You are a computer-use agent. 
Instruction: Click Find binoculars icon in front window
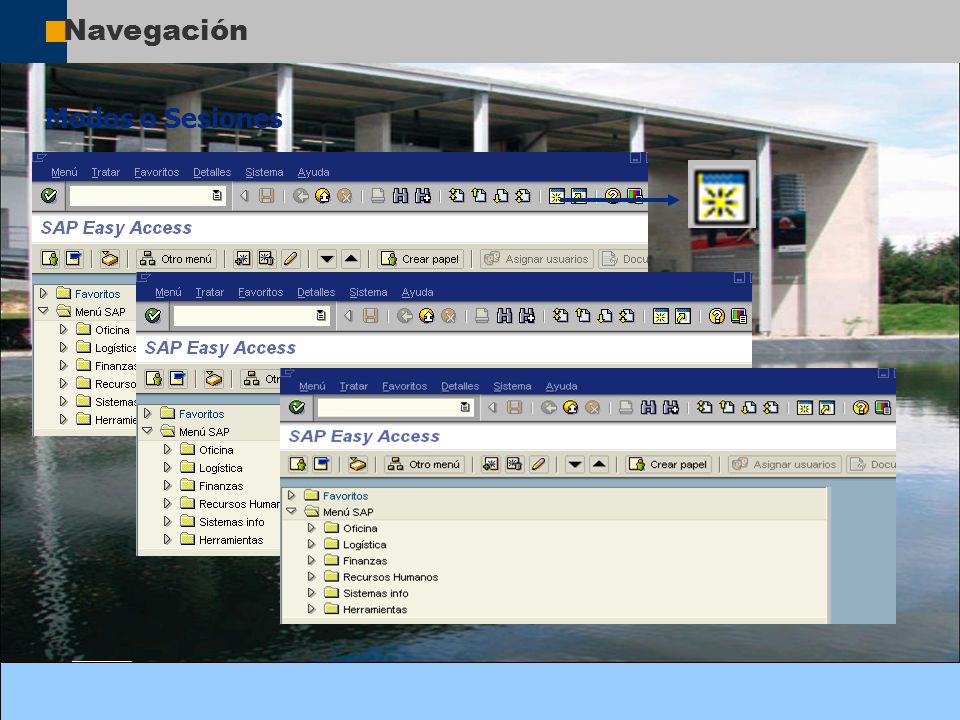(648, 407)
